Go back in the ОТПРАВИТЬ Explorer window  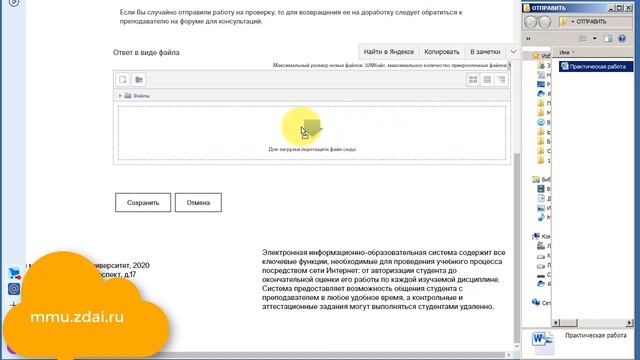pos(531,22)
